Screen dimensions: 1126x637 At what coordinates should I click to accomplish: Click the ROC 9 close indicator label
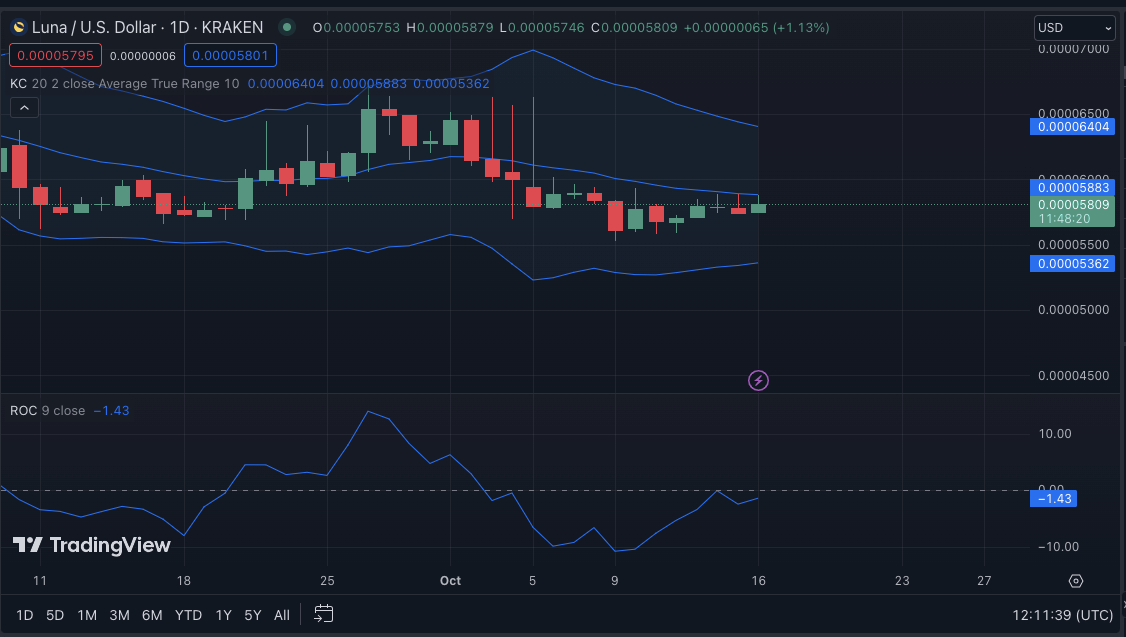point(47,411)
